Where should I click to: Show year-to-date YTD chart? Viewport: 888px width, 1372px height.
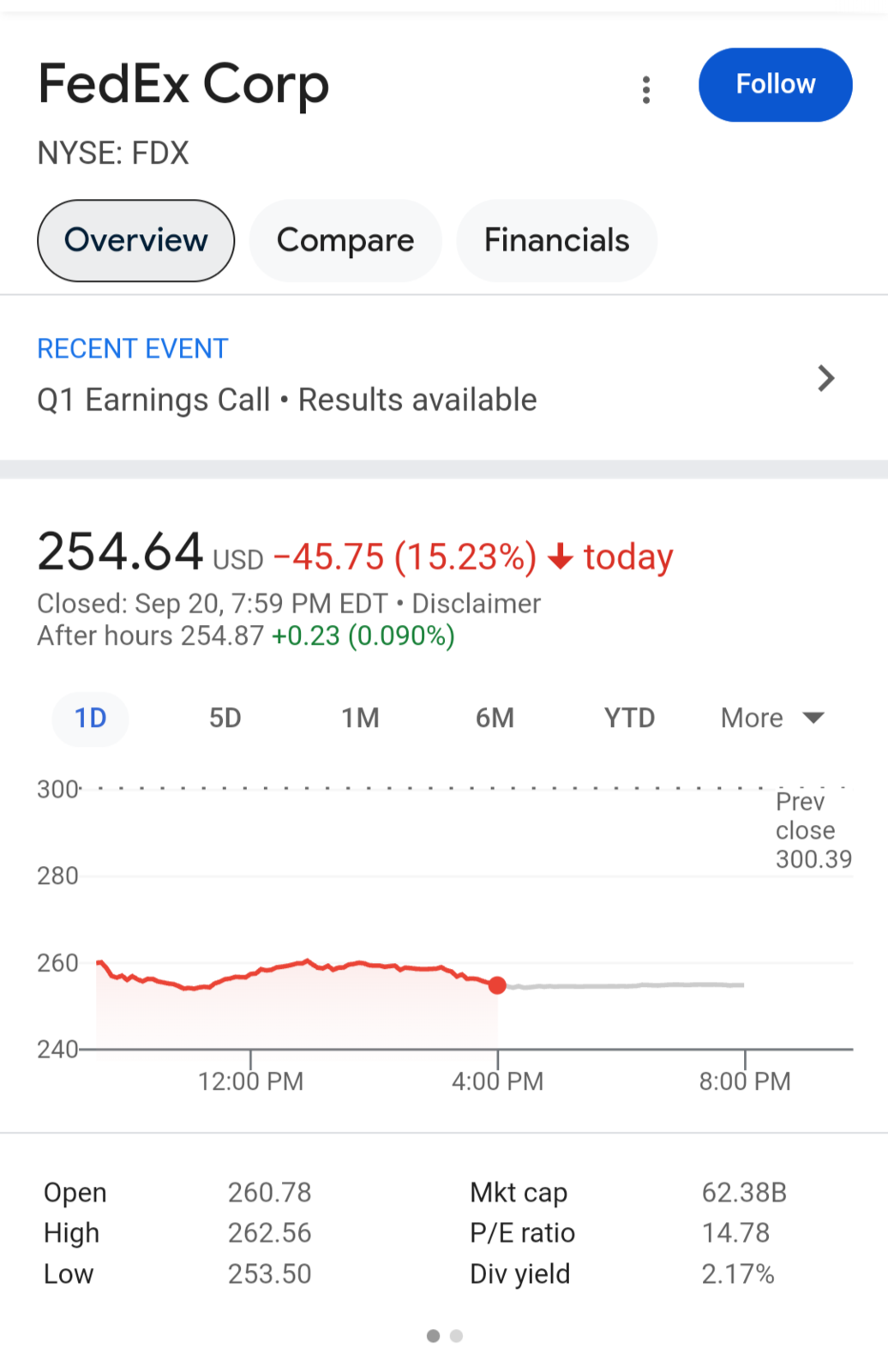click(629, 718)
